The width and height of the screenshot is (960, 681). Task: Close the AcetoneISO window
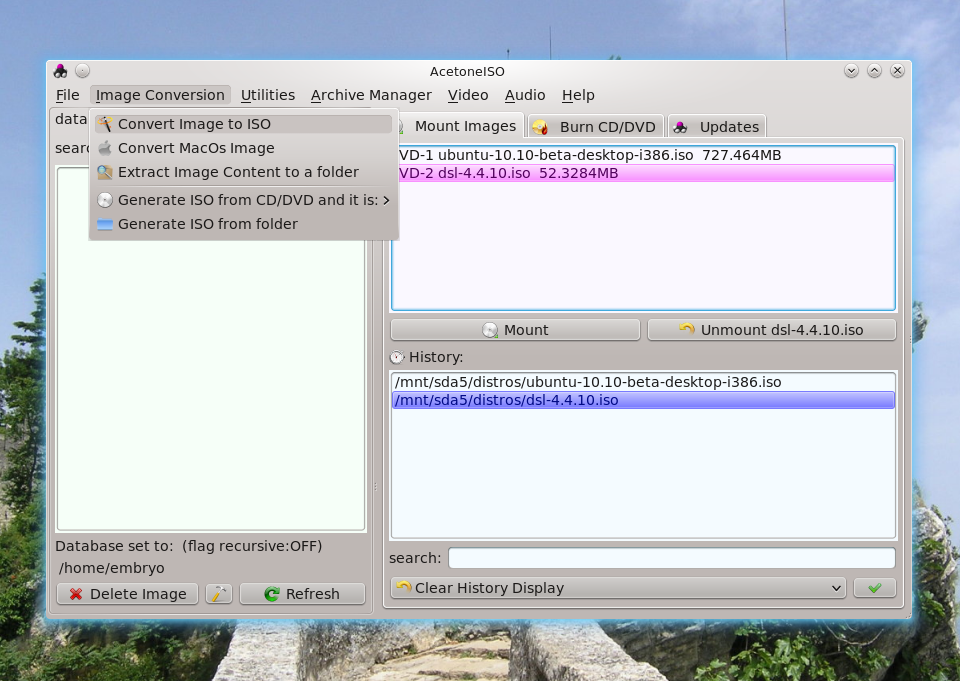(898, 71)
